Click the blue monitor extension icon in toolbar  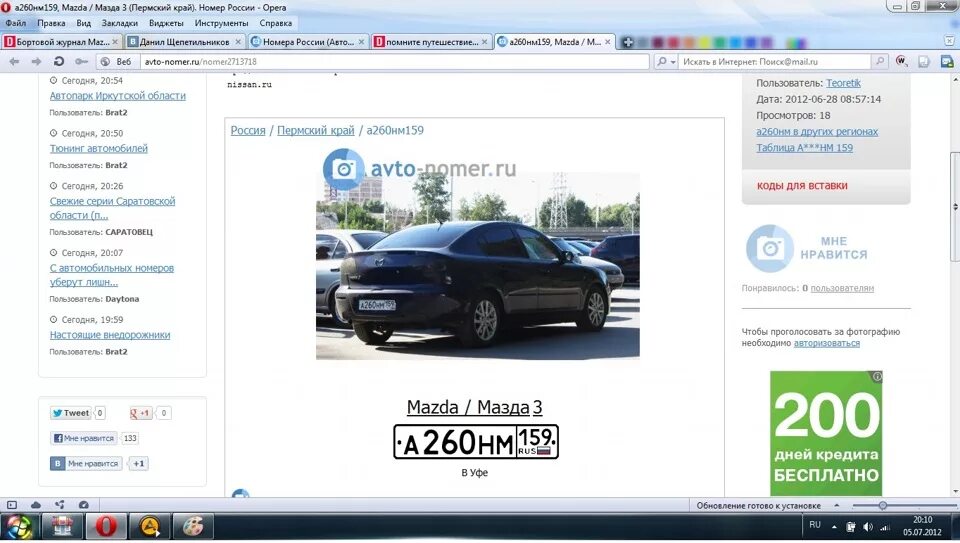tap(947, 61)
